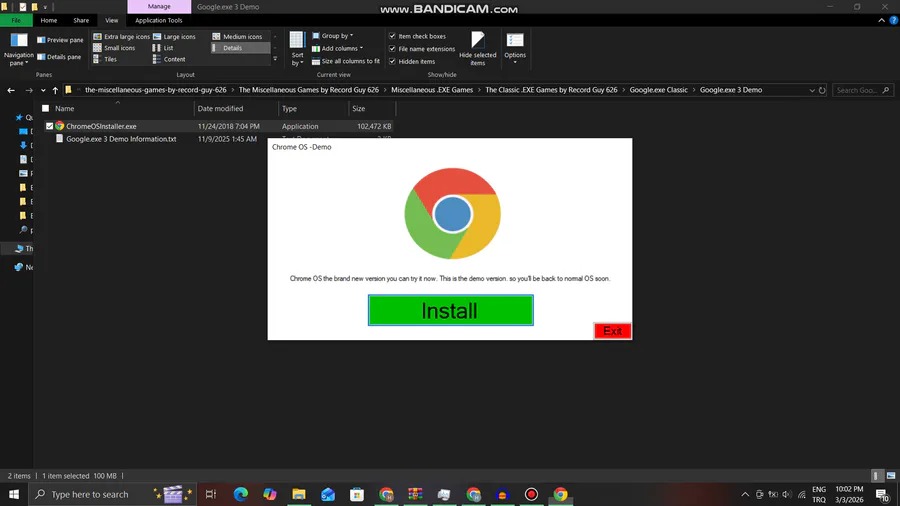Open Bandicam recorder taskbar icon

531,494
